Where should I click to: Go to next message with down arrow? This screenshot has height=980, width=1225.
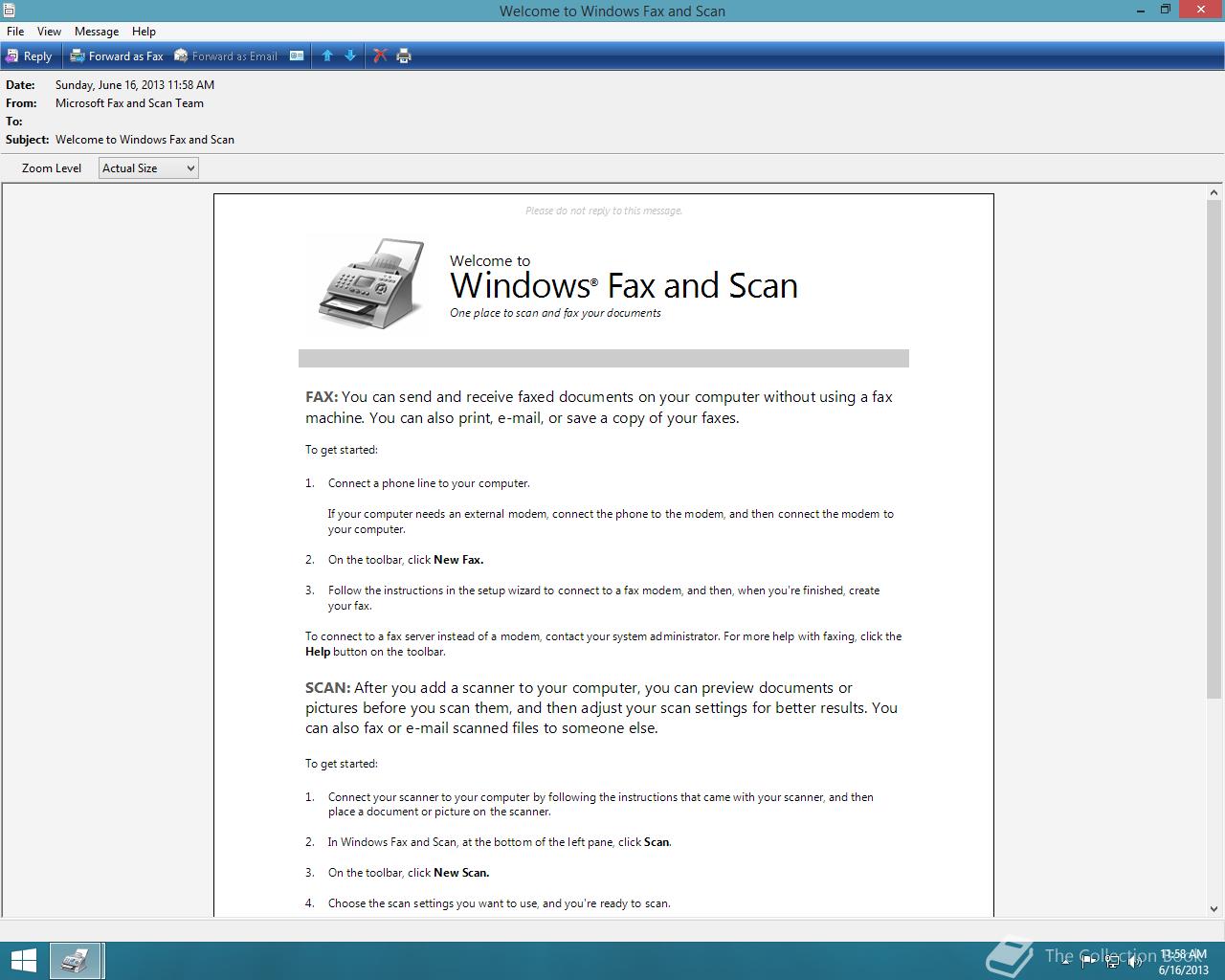(350, 56)
